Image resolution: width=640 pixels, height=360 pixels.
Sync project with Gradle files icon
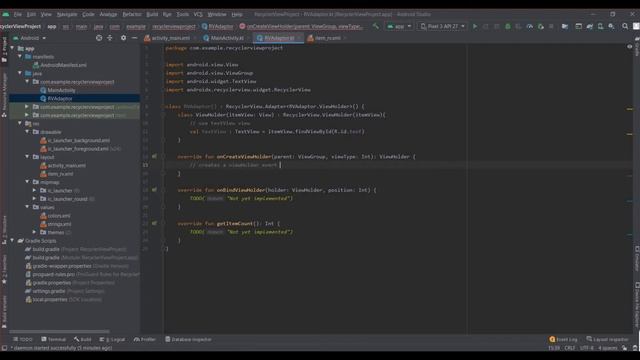click(590, 26)
